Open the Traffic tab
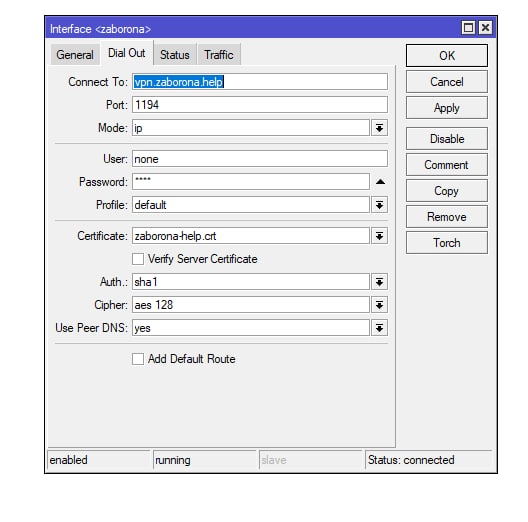This screenshot has width=528, height=522. [x=219, y=55]
